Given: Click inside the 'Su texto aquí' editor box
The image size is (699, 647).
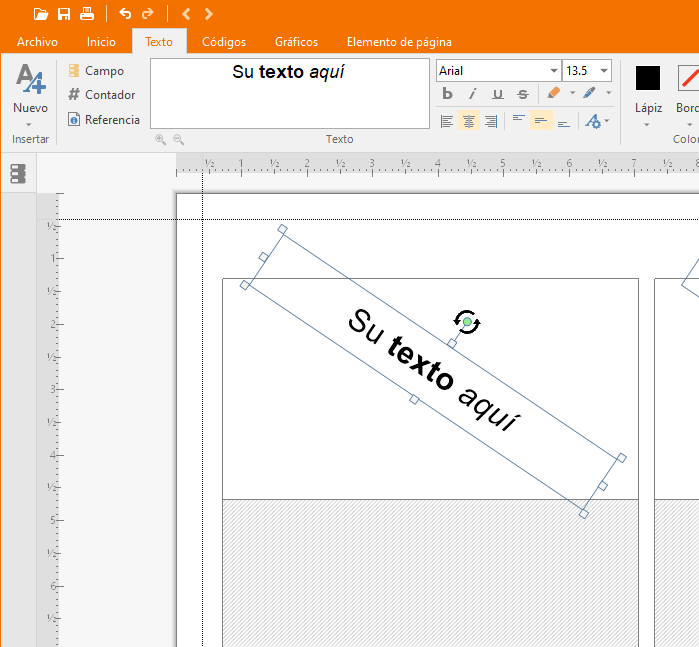Looking at the screenshot, I should tap(289, 94).
